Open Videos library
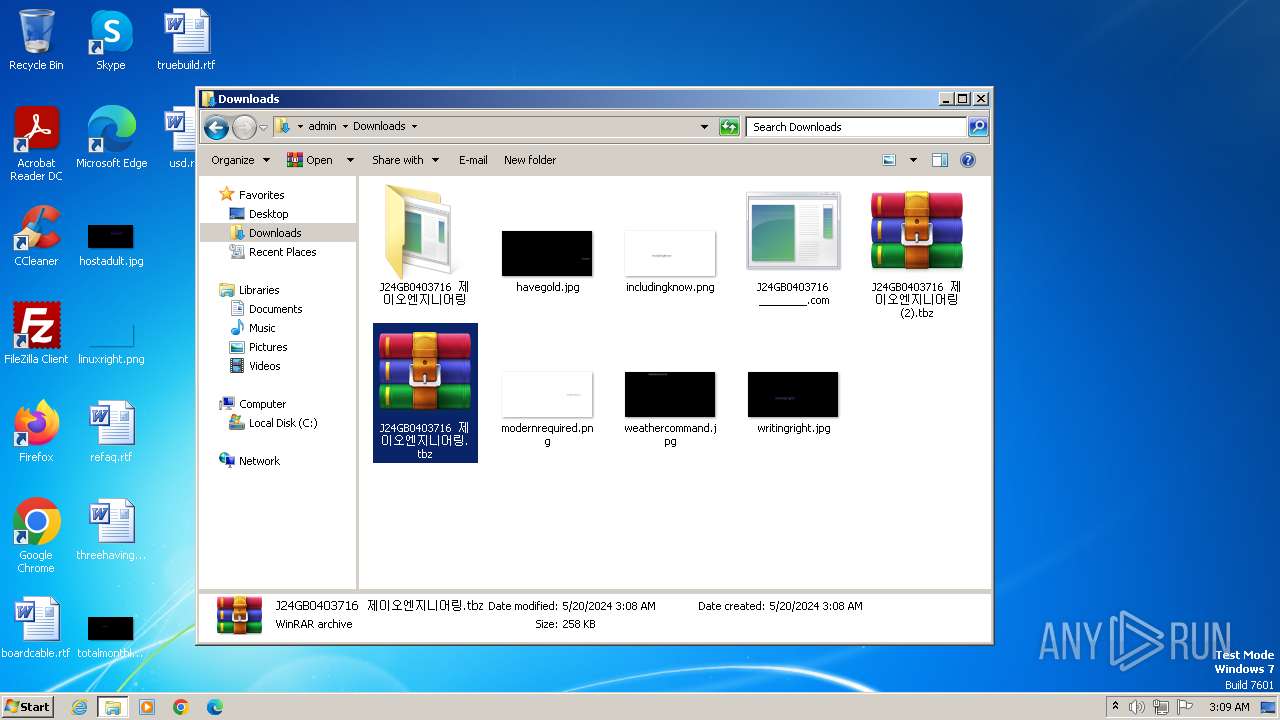 pos(264,366)
